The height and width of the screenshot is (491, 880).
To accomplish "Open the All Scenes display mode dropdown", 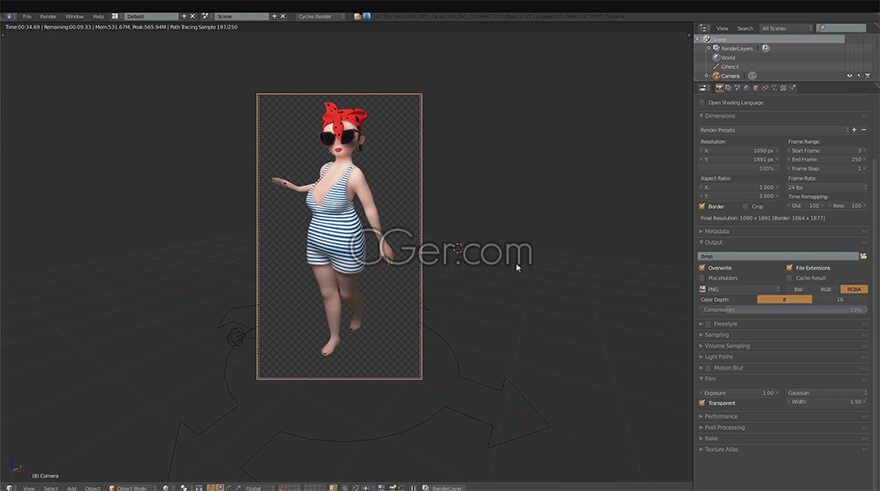I will (x=786, y=28).
